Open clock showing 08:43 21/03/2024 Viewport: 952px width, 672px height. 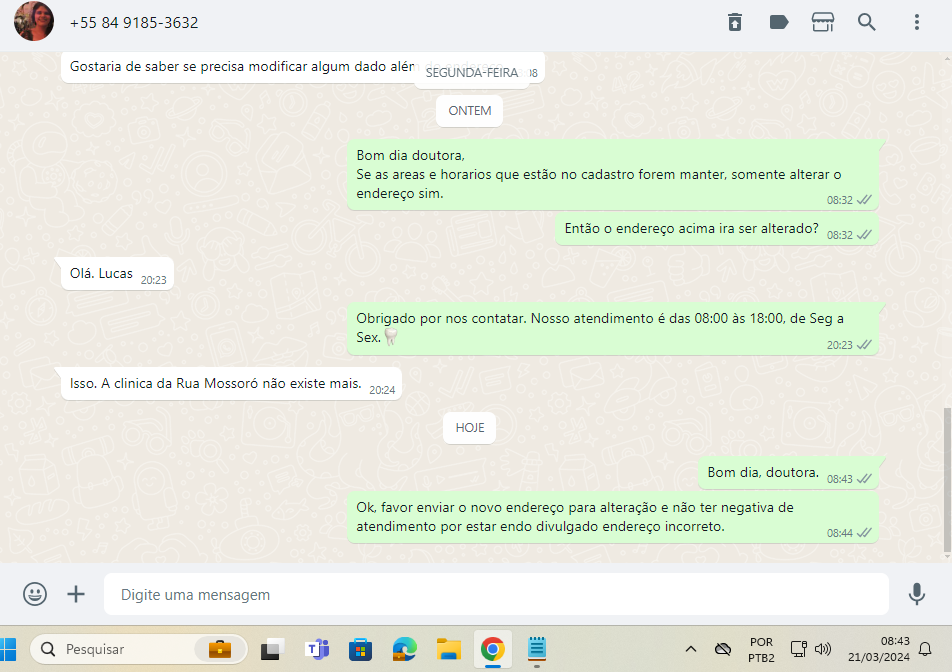[879, 649]
